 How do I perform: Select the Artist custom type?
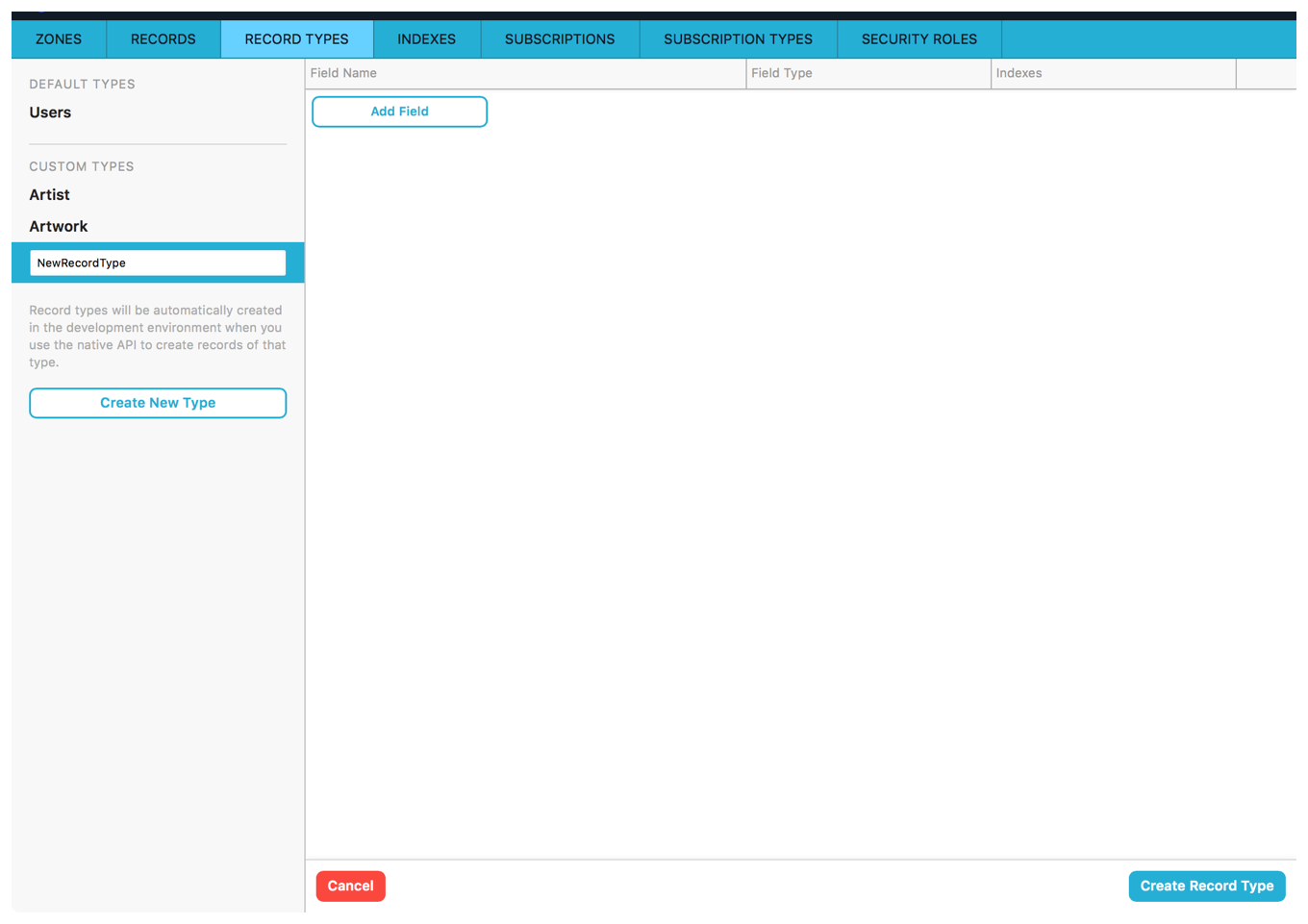49,195
